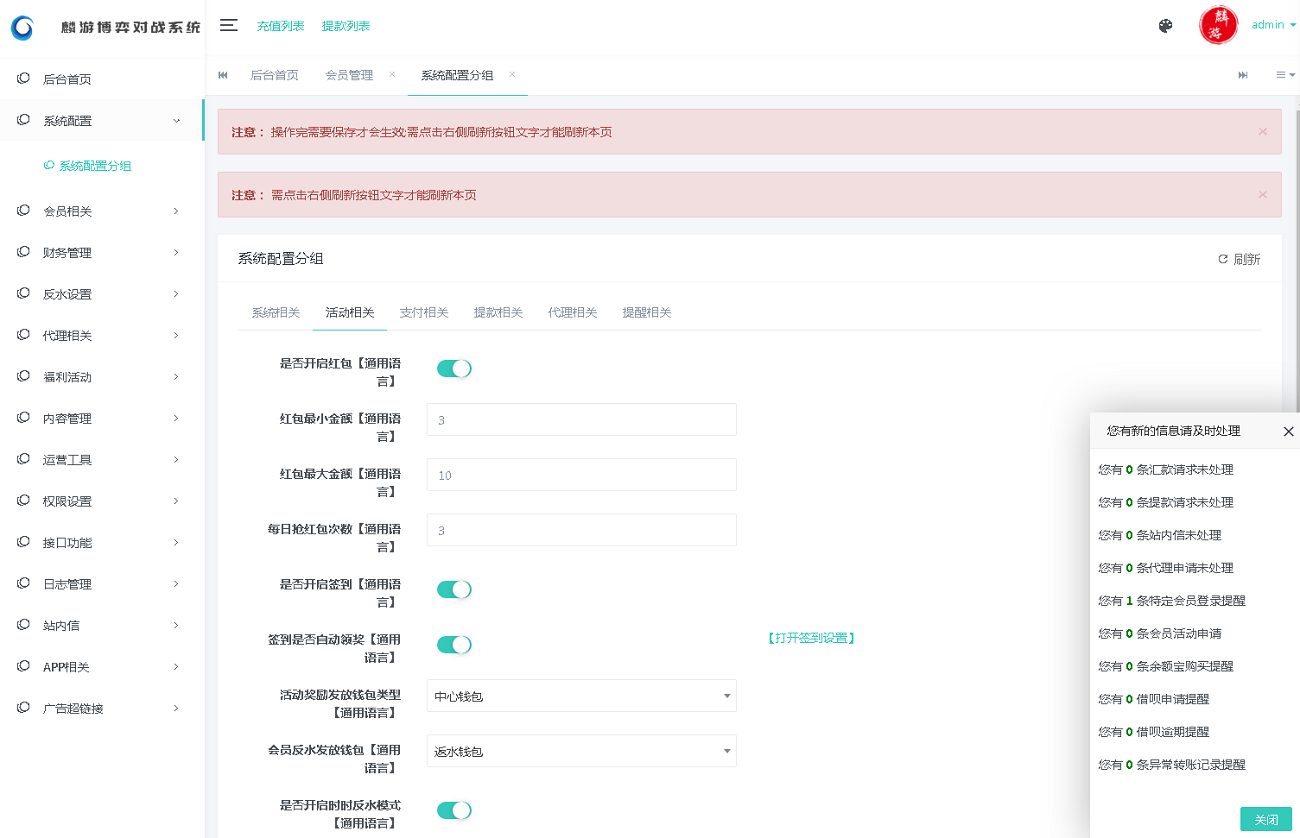The image size is (1300, 838).
Task: Open the tab list menu icon
Action: [1283, 74]
